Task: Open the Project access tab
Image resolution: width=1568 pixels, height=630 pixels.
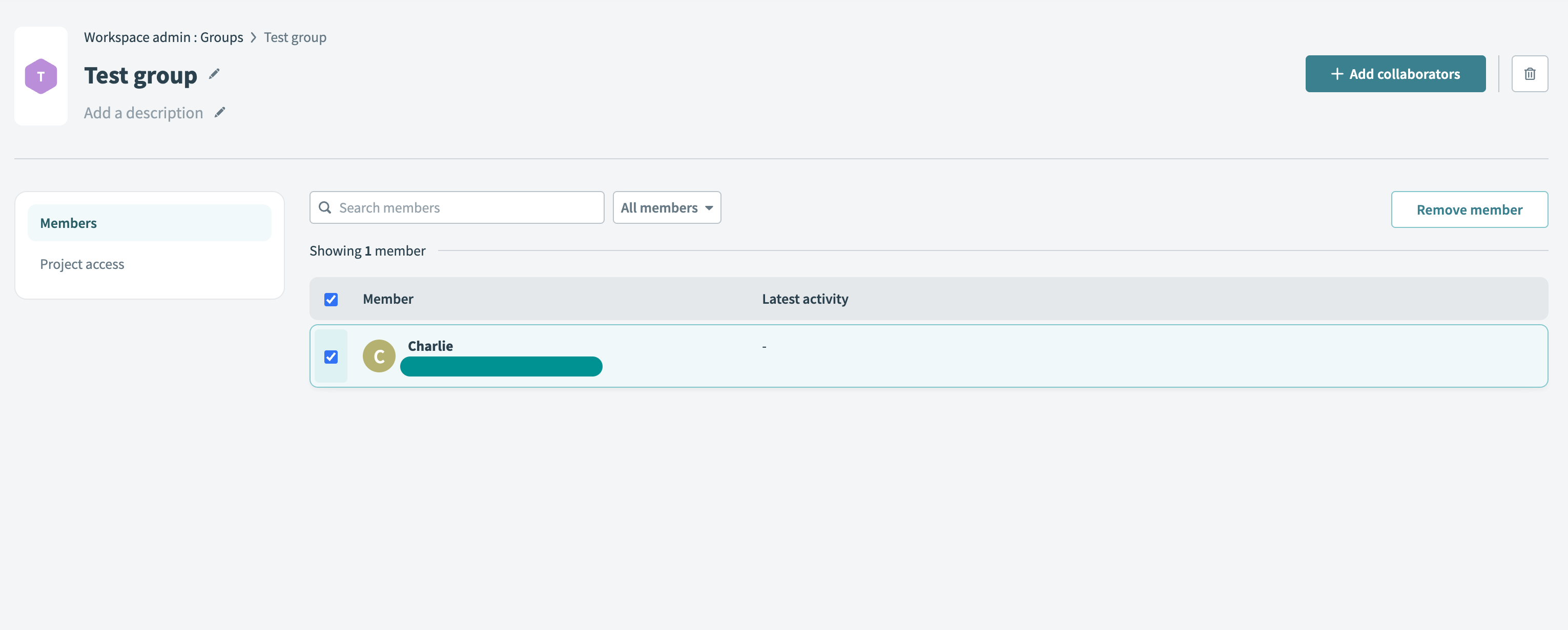Action: click(82, 264)
